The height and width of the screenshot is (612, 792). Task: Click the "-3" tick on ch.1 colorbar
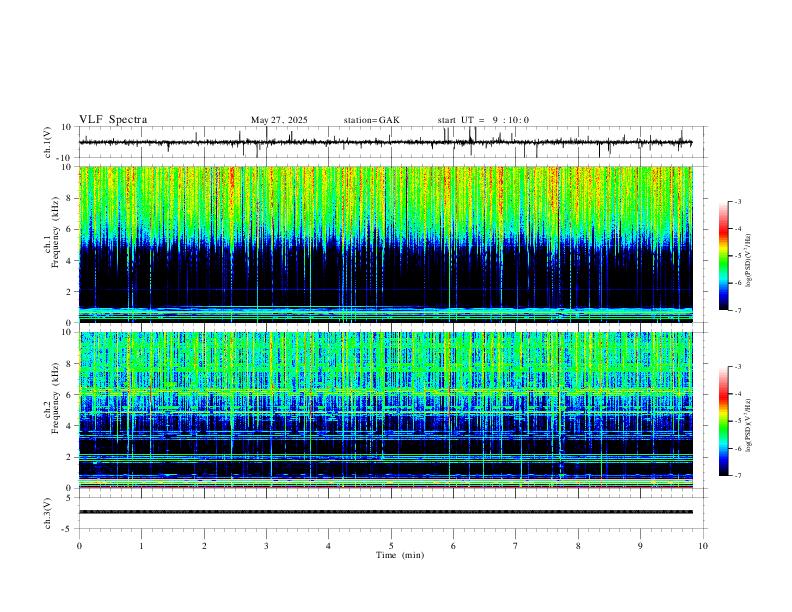pyautogui.click(x=737, y=201)
